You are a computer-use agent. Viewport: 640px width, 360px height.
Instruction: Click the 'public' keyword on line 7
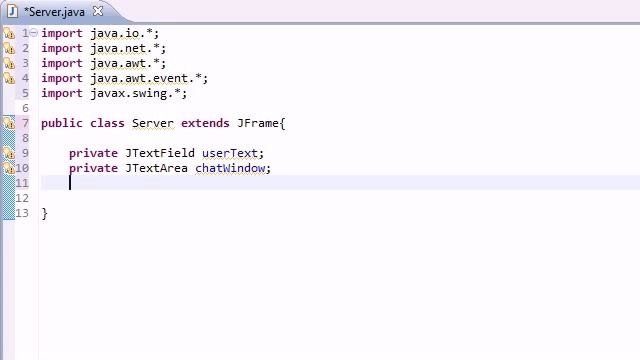(62, 123)
